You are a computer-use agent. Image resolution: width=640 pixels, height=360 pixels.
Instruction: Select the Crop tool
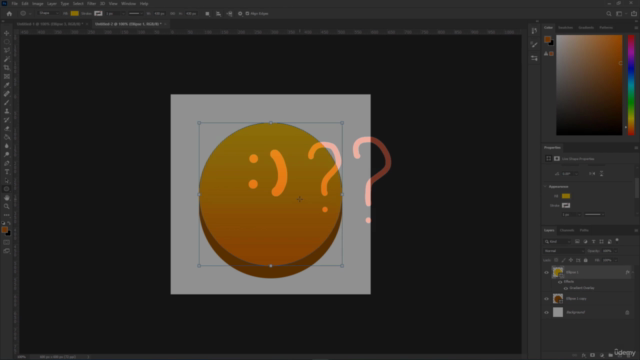7,68
